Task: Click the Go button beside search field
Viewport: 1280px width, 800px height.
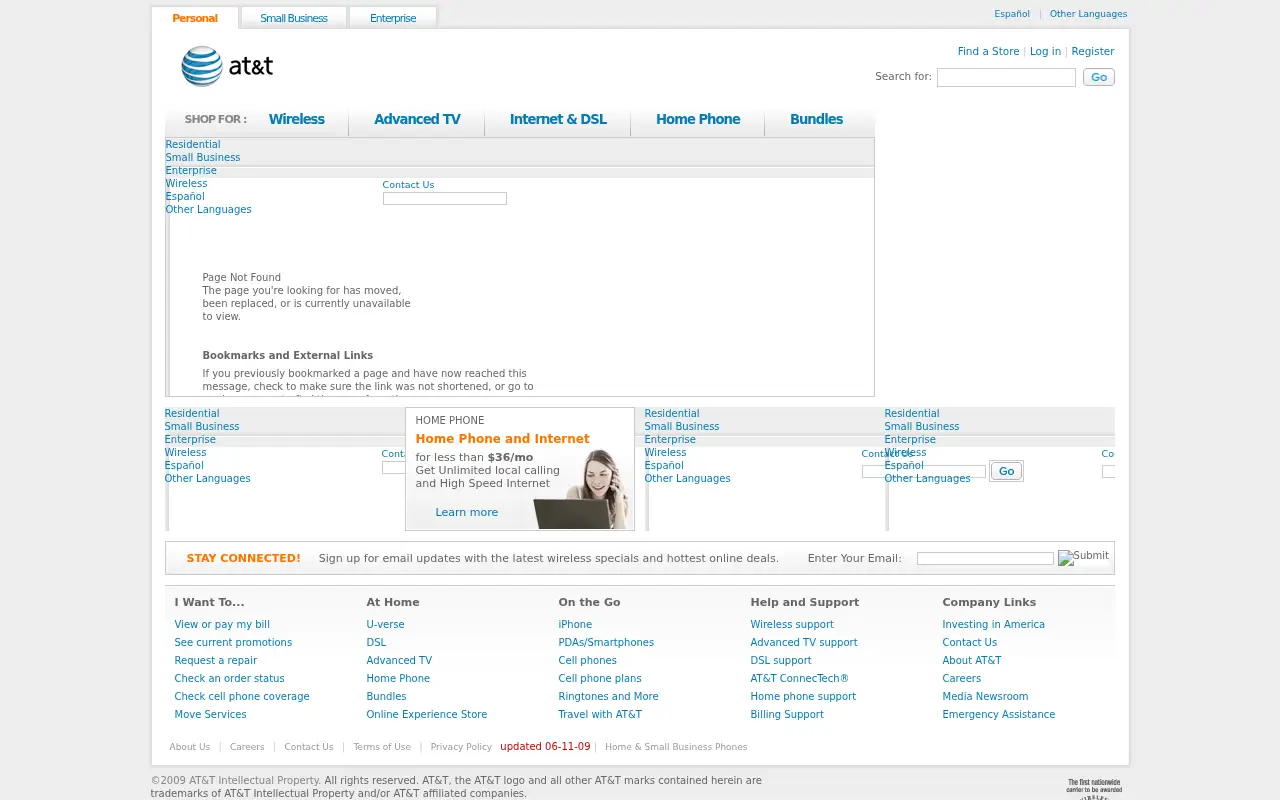Action: [1099, 77]
